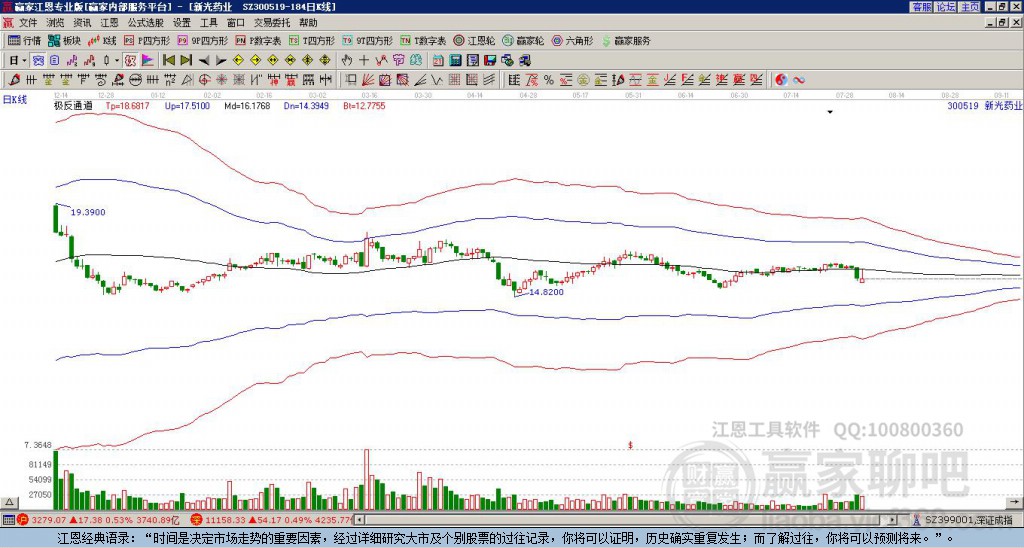Select the crosshair plus cursor icon
This screenshot has height=548, width=1024.
point(364,61)
